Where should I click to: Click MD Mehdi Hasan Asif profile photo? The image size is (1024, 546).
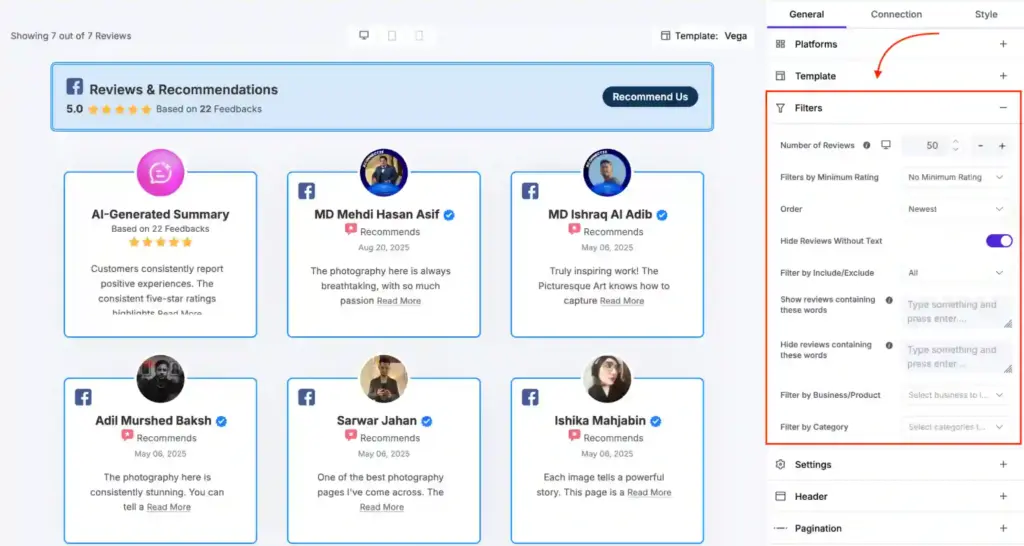coord(383,172)
